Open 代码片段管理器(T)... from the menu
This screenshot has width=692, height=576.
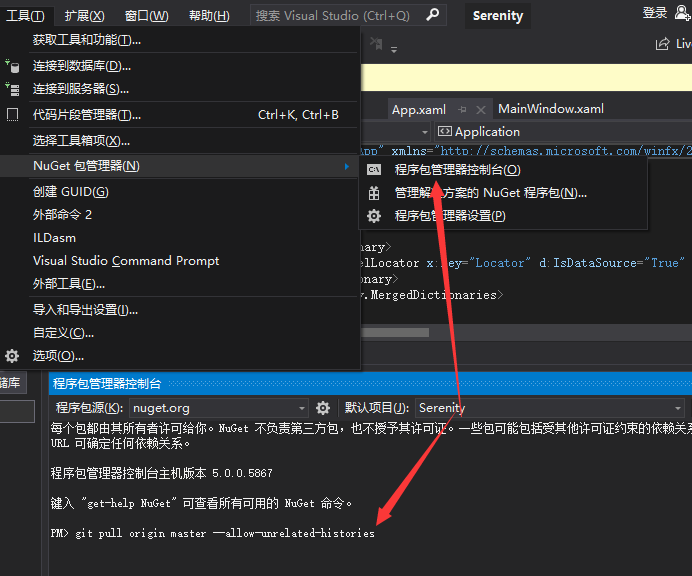(178, 115)
